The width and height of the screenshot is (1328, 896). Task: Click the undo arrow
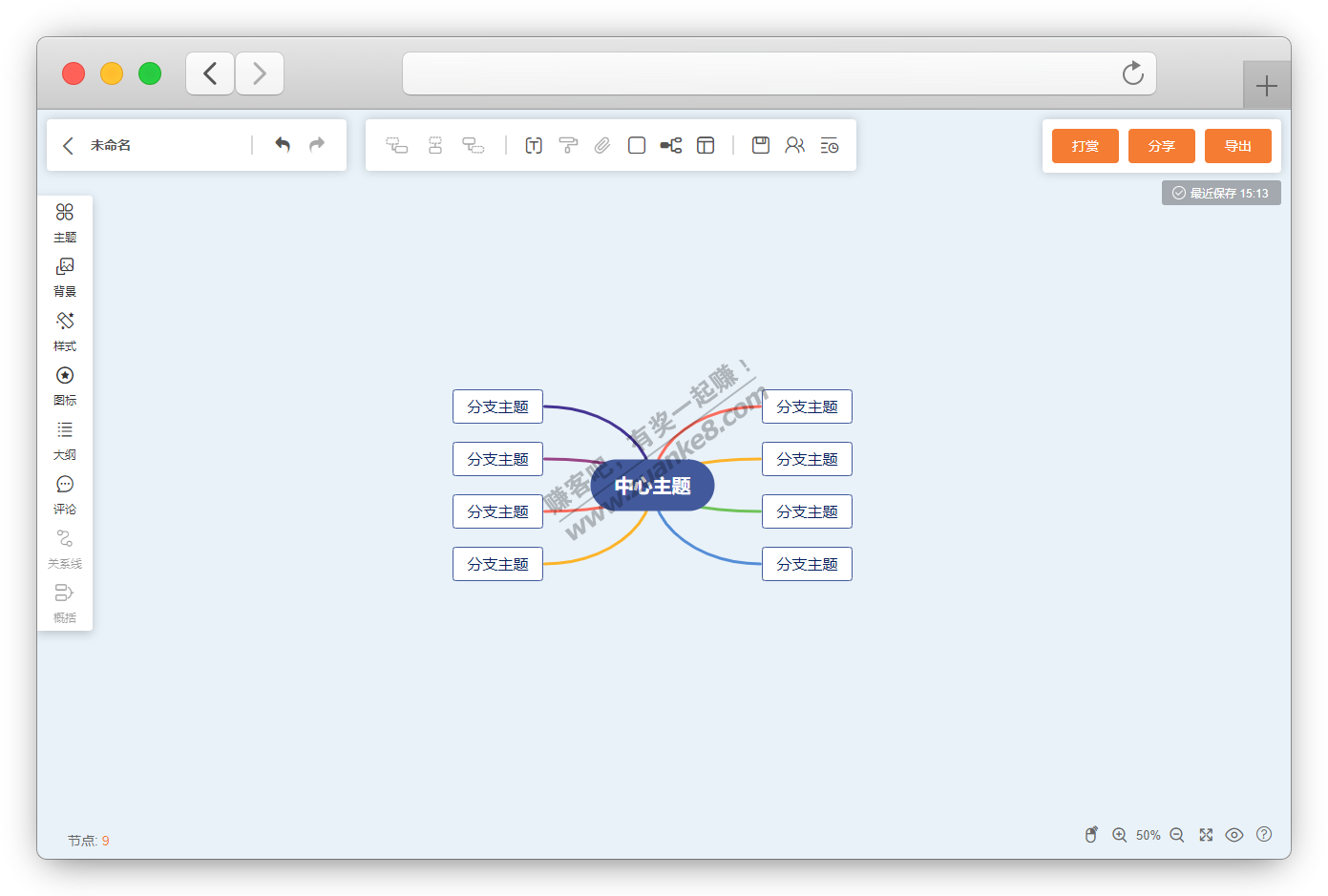click(x=283, y=145)
